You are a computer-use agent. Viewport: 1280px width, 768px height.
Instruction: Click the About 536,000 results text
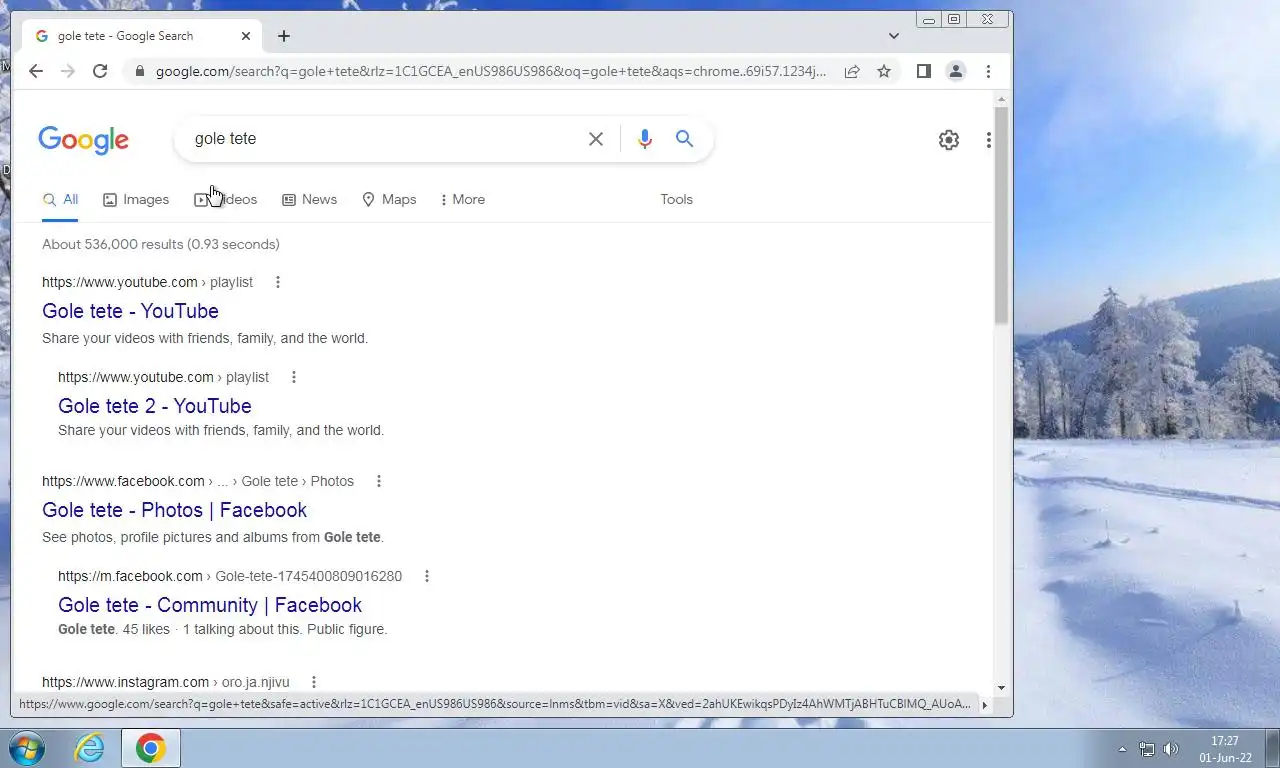click(161, 244)
